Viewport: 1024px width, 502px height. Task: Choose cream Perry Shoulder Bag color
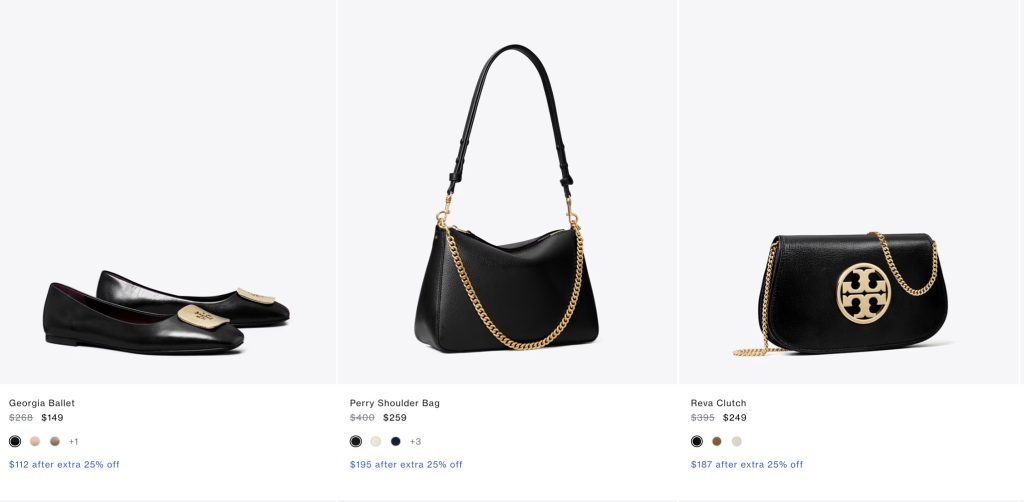(376, 441)
